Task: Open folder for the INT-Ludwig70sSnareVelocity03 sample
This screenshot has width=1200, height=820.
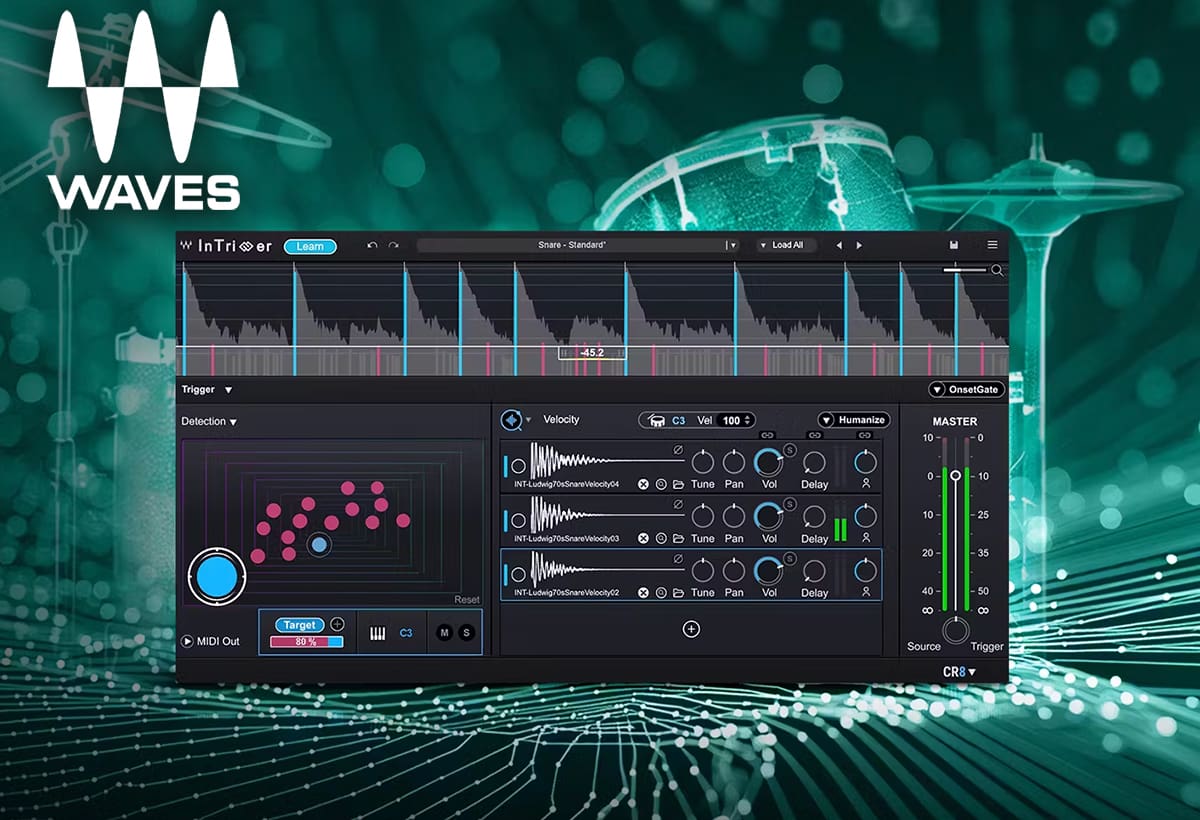Action: (x=678, y=538)
